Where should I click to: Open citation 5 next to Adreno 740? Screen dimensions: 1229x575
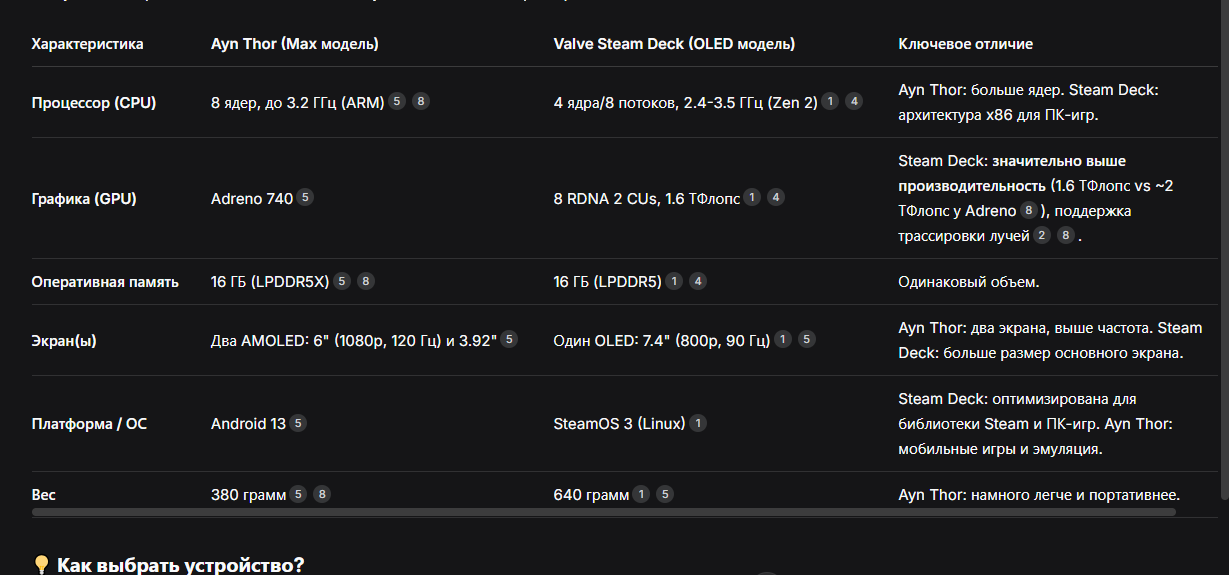305,198
